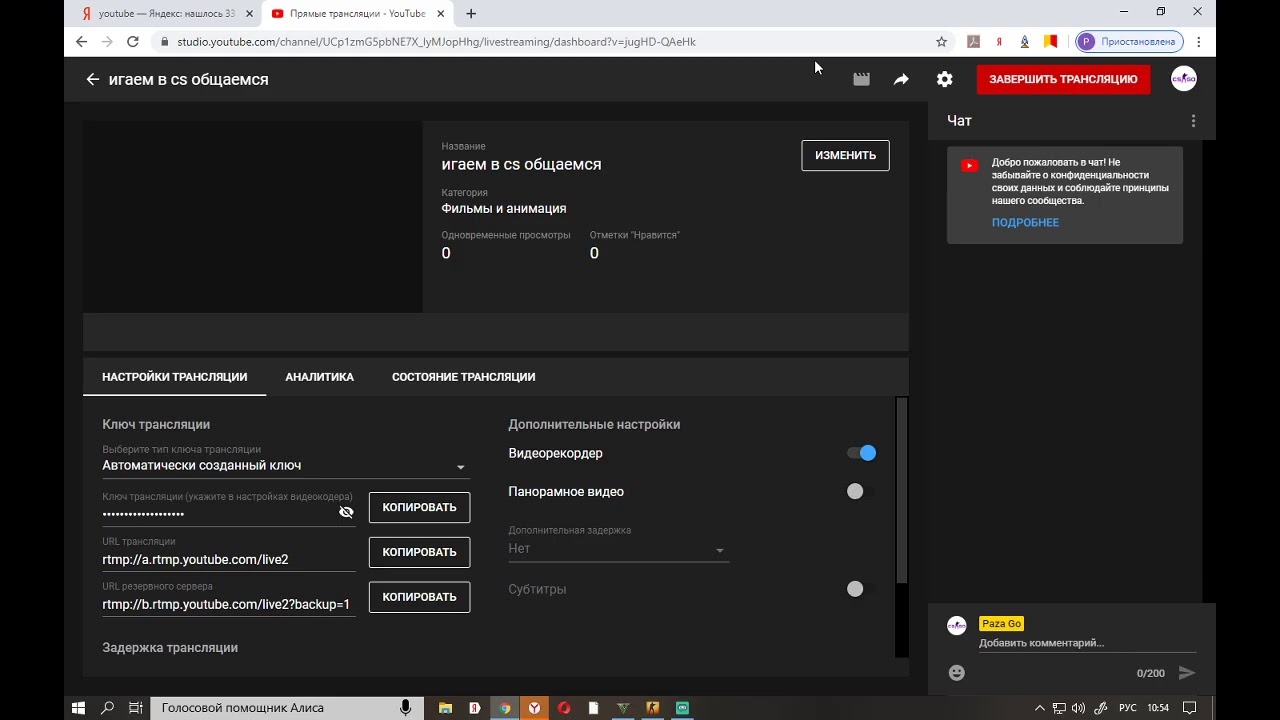Bookmark this page with the star icon
This screenshot has height=720, width=1280.
pos(941,42)
